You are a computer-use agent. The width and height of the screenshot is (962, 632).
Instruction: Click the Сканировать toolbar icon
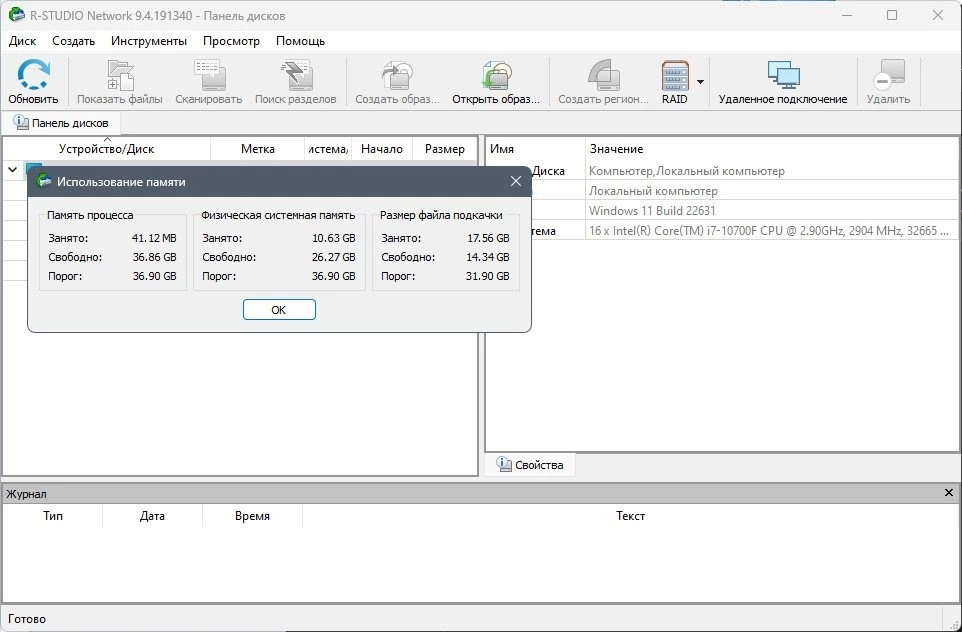(209, 75)
